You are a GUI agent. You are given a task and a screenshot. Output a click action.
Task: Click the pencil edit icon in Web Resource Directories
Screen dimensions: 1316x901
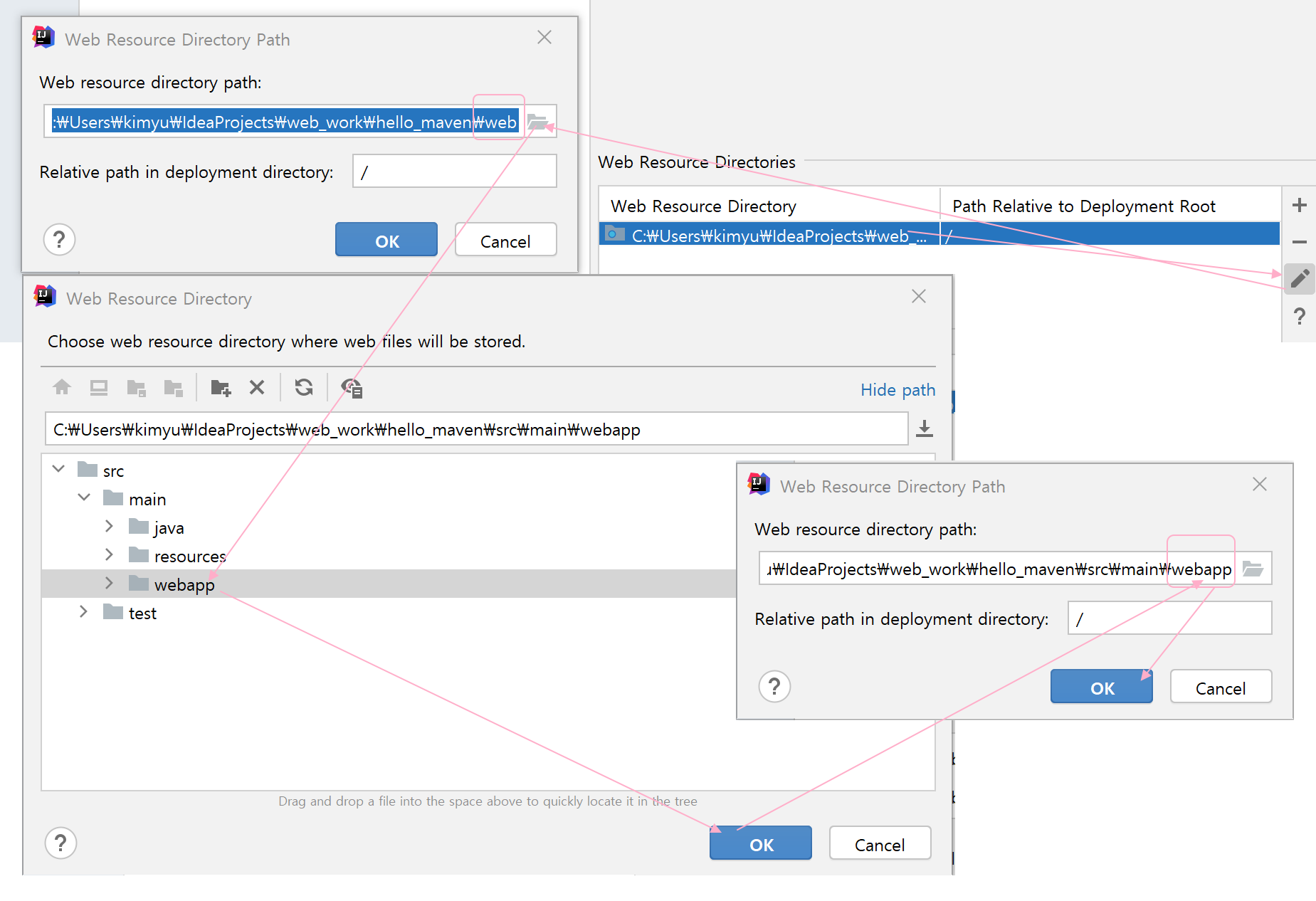point(1300,278)
